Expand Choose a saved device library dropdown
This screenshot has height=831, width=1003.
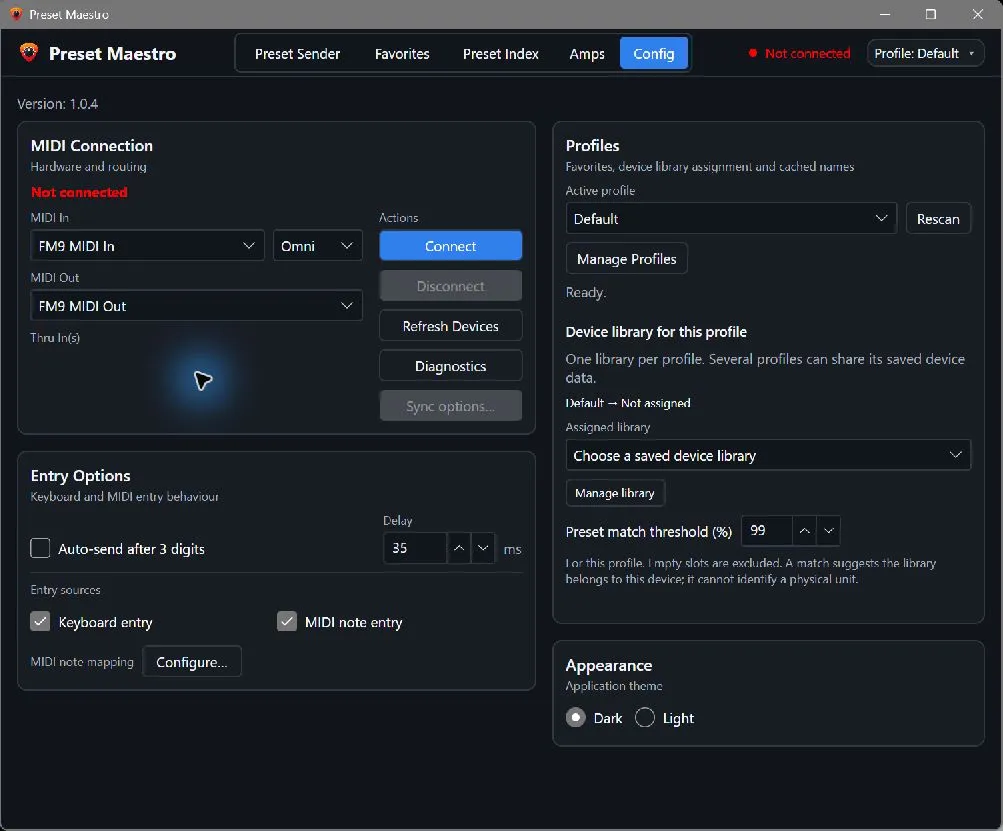tap(768, 455)
